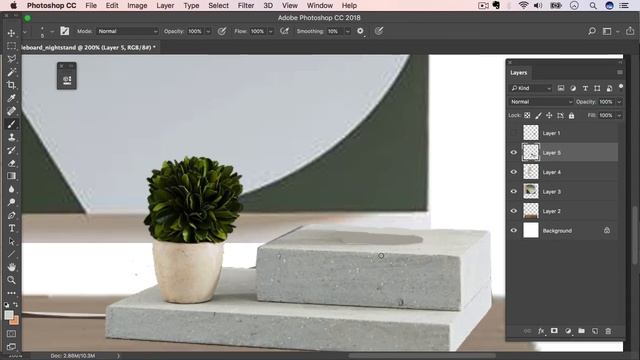Hide Layer 3 eye icon

click(514, 191)
